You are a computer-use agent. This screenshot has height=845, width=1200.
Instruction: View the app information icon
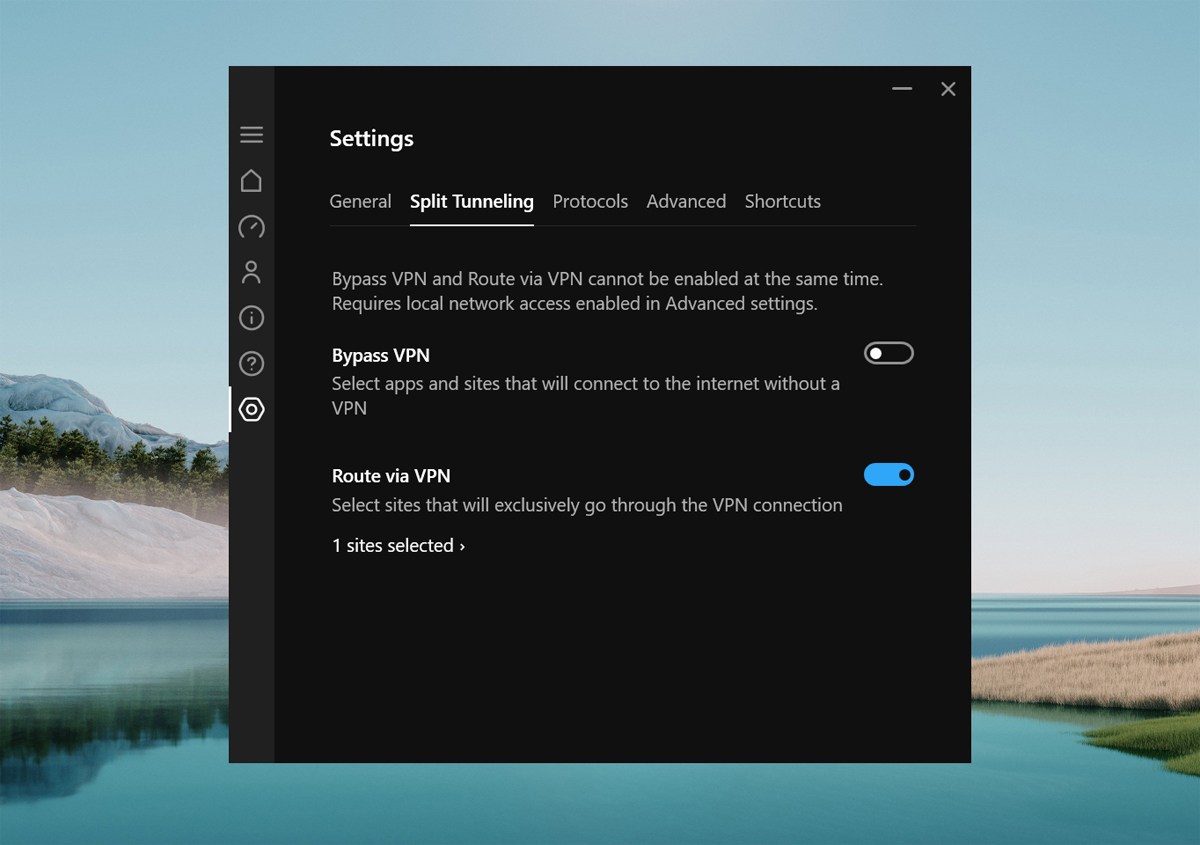click(x=251, y=317)
